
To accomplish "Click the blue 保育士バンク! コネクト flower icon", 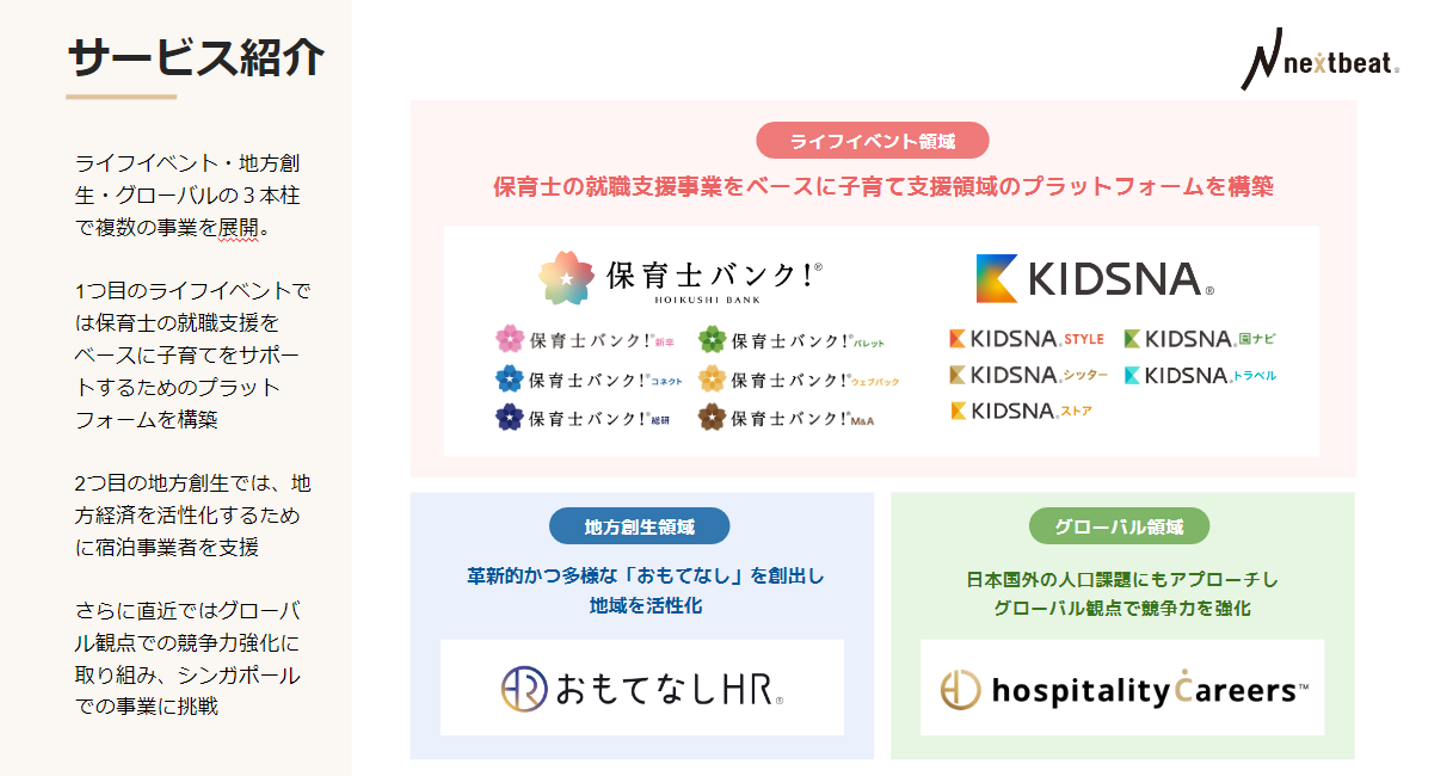I will tap(510, 378).
